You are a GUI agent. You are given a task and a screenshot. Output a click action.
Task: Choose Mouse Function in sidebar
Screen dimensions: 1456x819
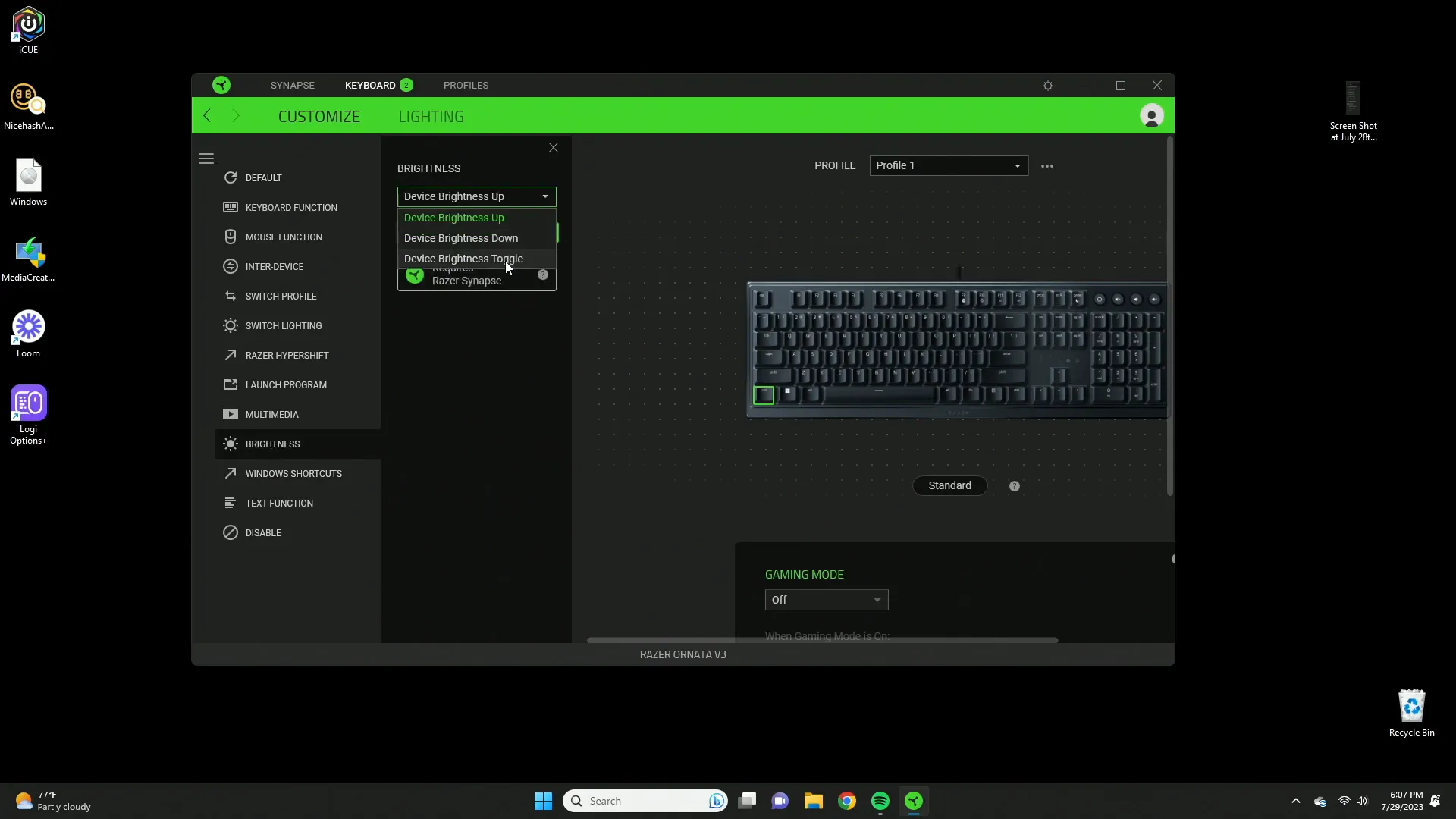pyautogui.click(x=297, y=237)
